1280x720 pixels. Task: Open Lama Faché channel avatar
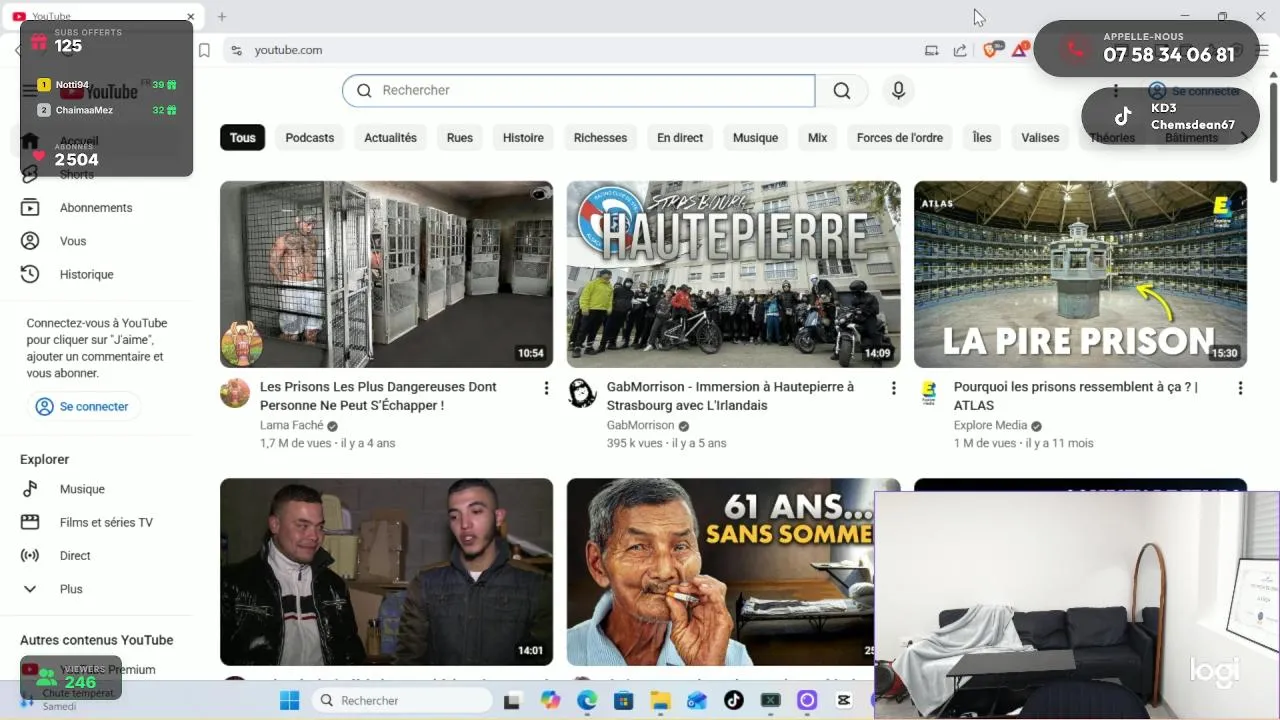tap(235, 393)
